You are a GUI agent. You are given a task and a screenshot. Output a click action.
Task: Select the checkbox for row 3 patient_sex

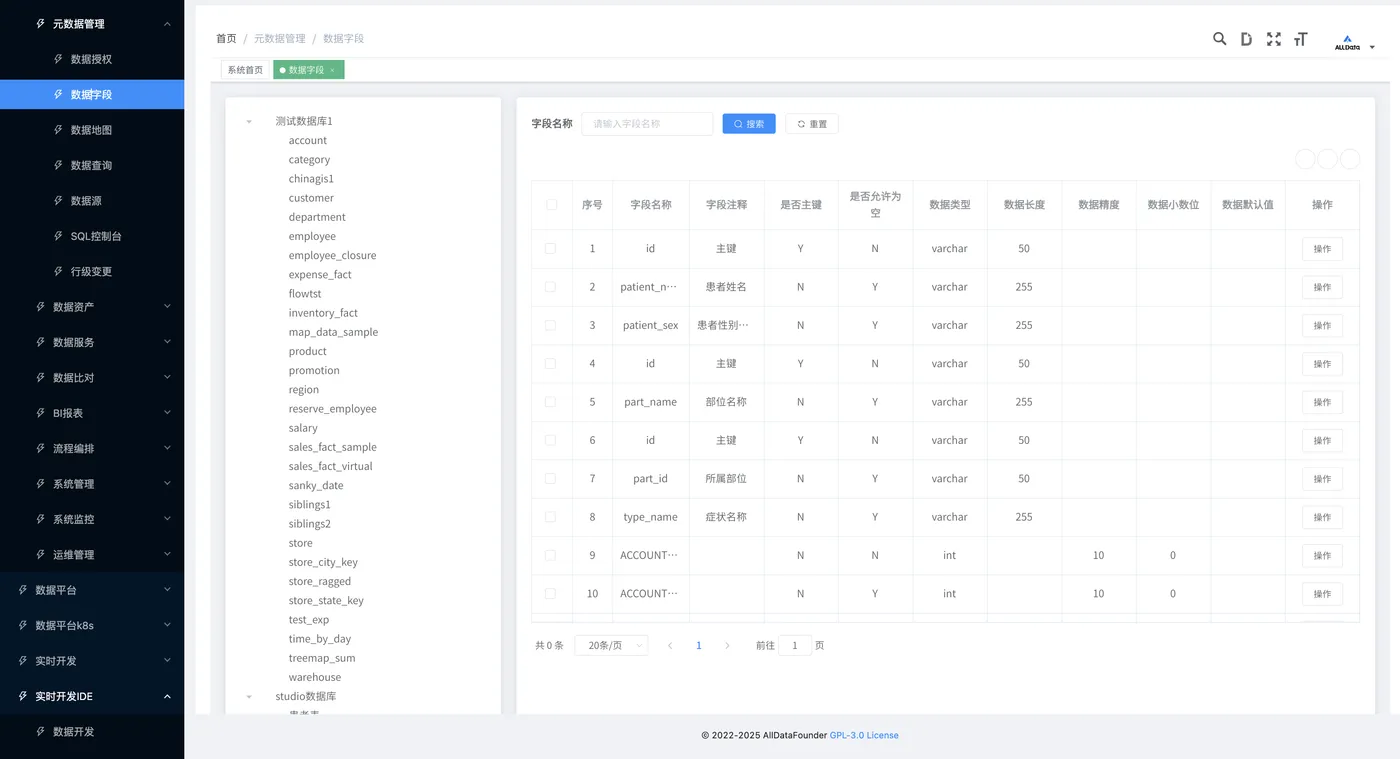tap(550, 325)
